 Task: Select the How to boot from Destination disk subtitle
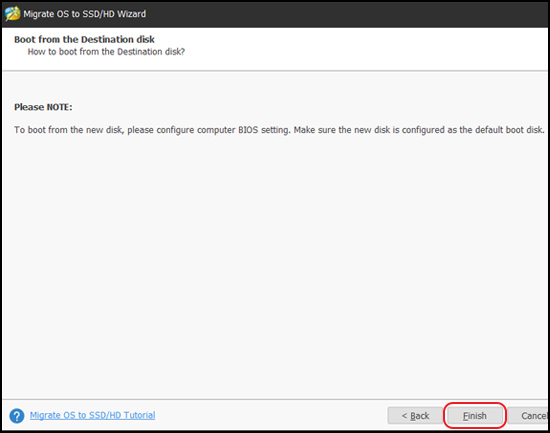(106, 52)
